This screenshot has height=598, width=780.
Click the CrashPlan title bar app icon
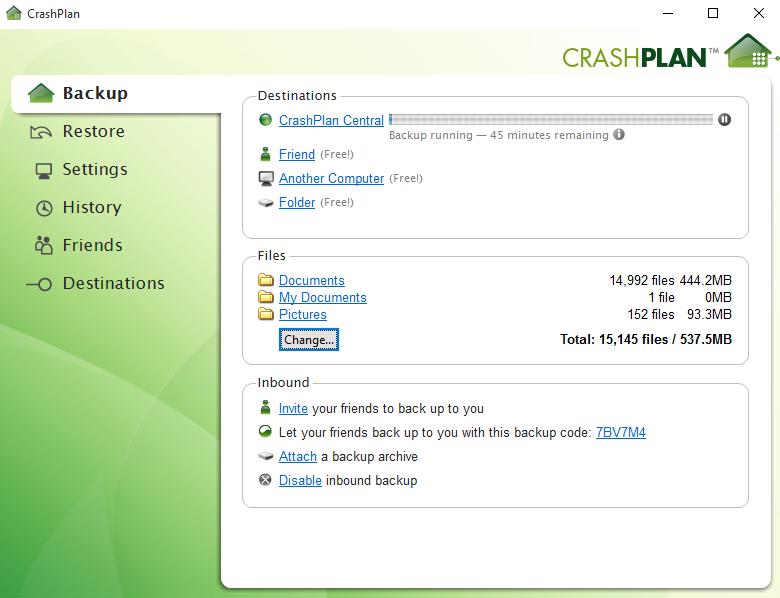point(14,13)
